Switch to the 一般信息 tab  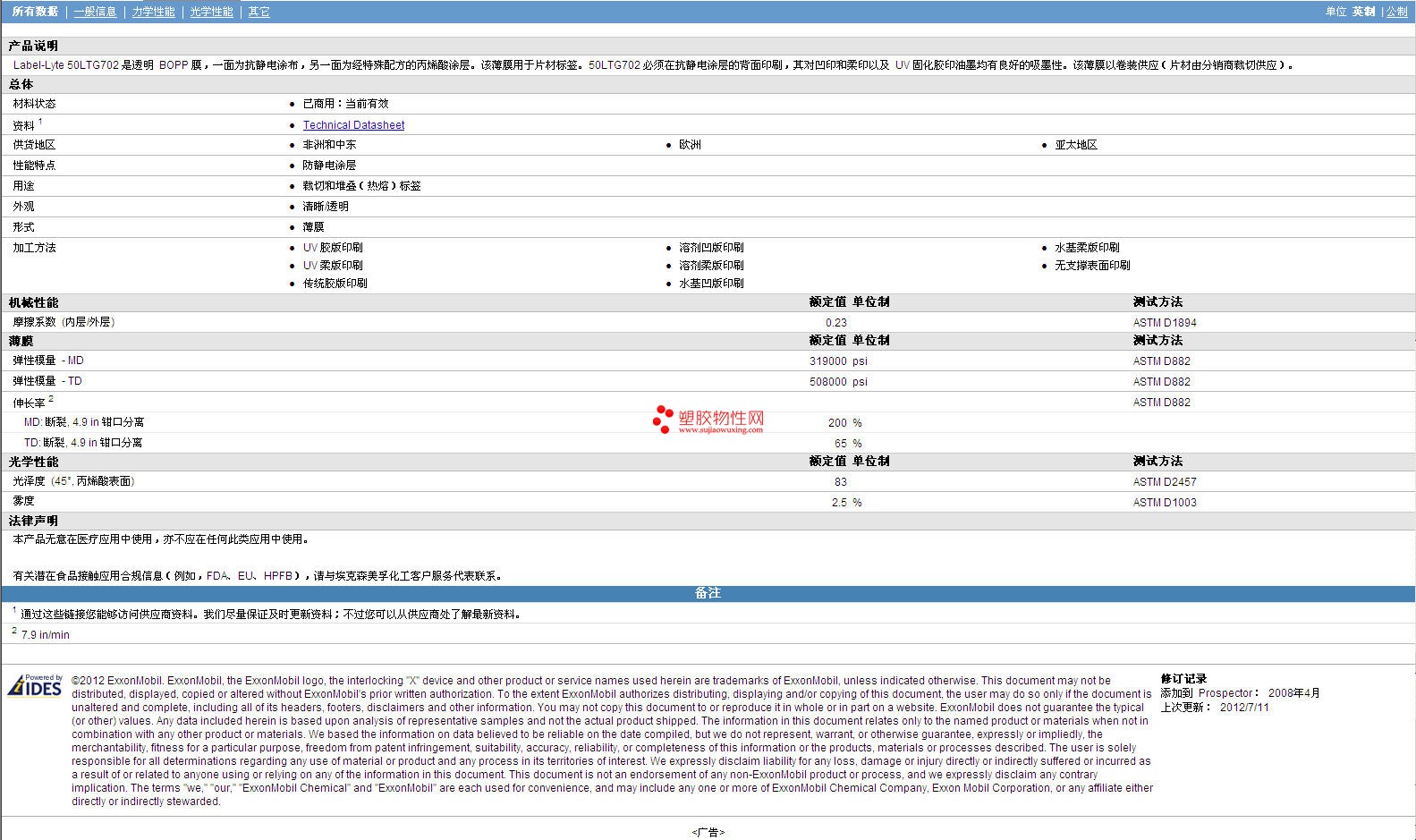(x=95, y=12)
